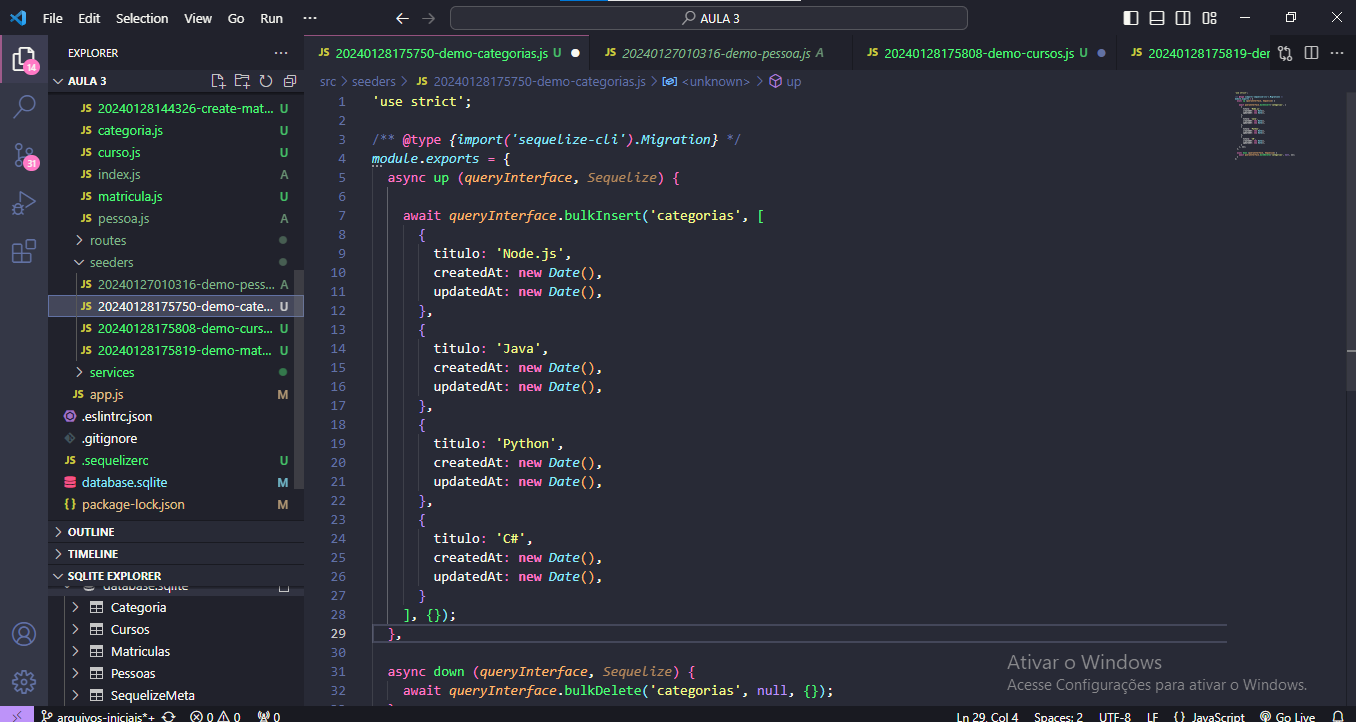The height and width of the screenshot is (722, 1356).
Task: Open the Selection menu
Action: point(142,18)
